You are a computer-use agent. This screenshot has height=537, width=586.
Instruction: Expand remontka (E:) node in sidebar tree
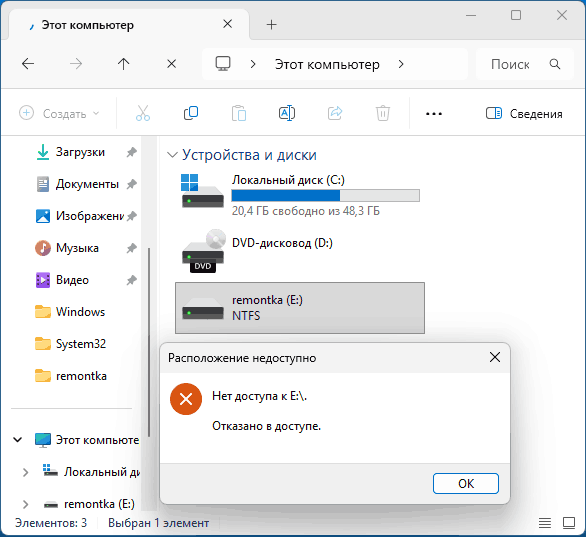[25, 504]
